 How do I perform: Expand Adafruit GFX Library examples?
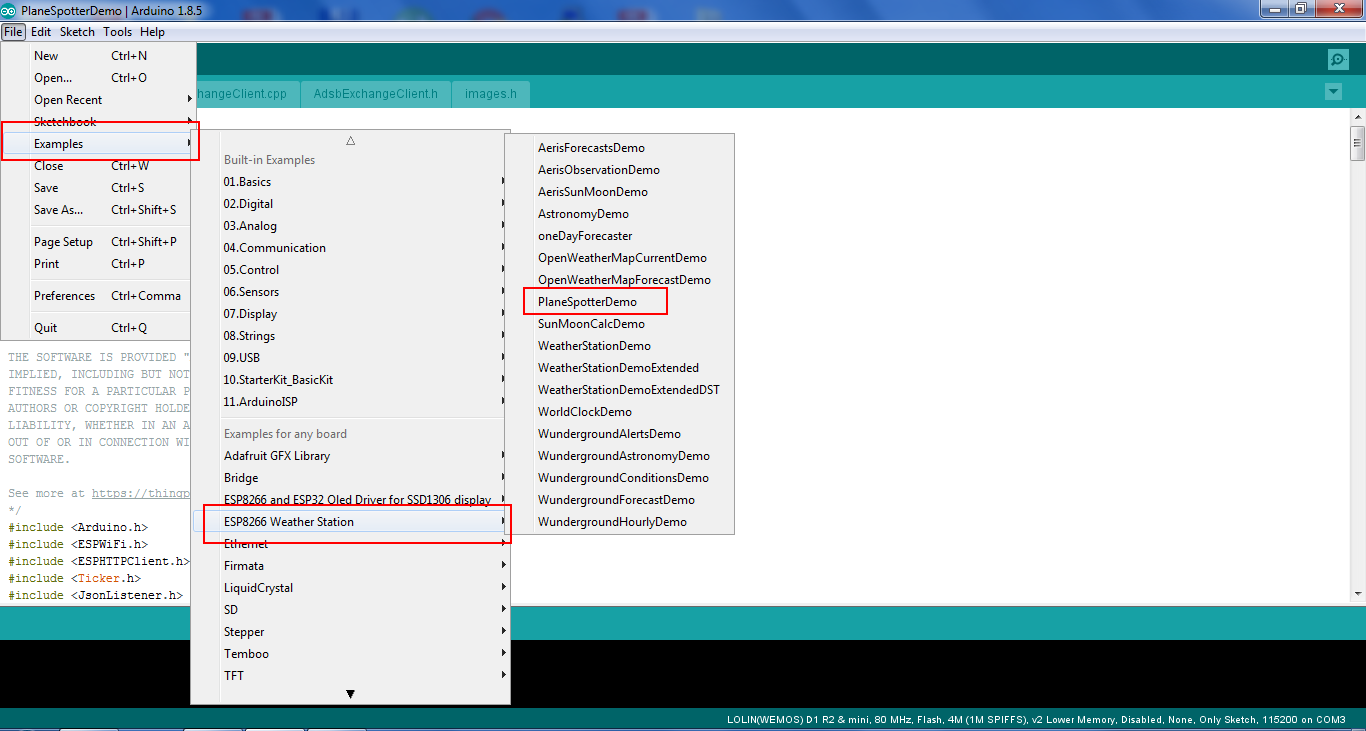(351, 456)
